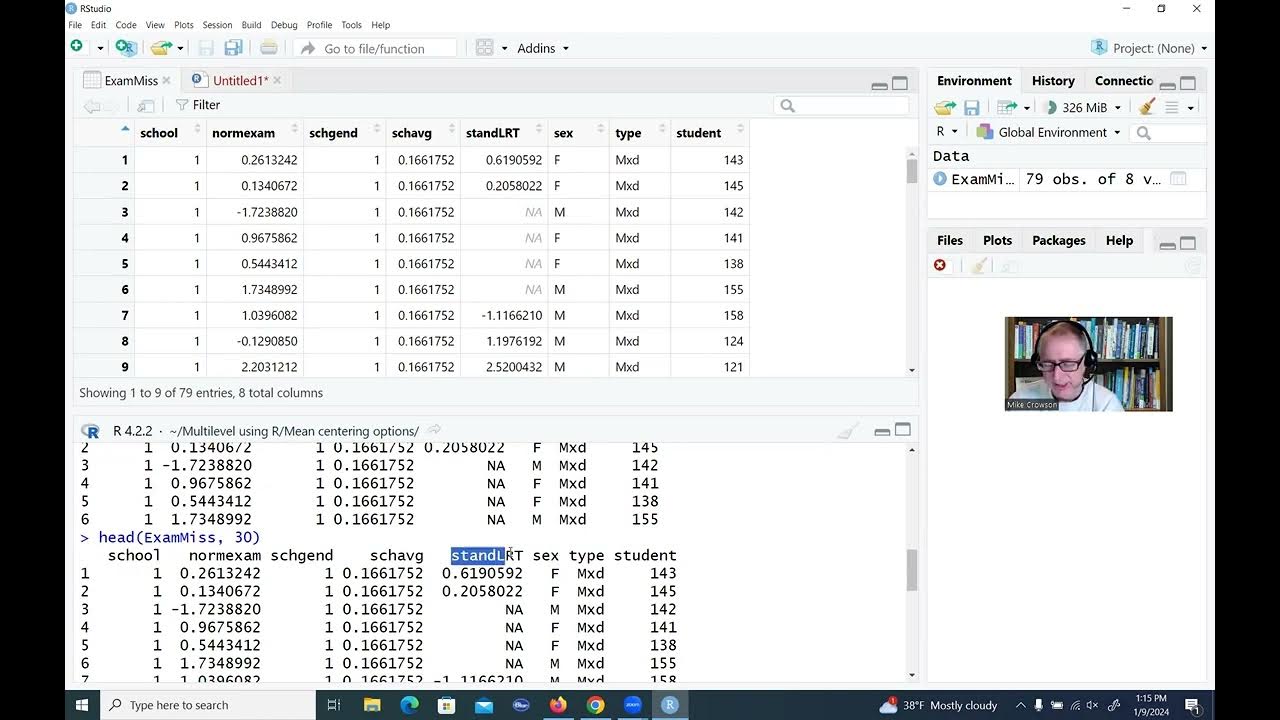Viewport: 1280px width, 720px height.
Task: Click the Open File folder icon
Action: pyautogui.click(x=160, y=47)
